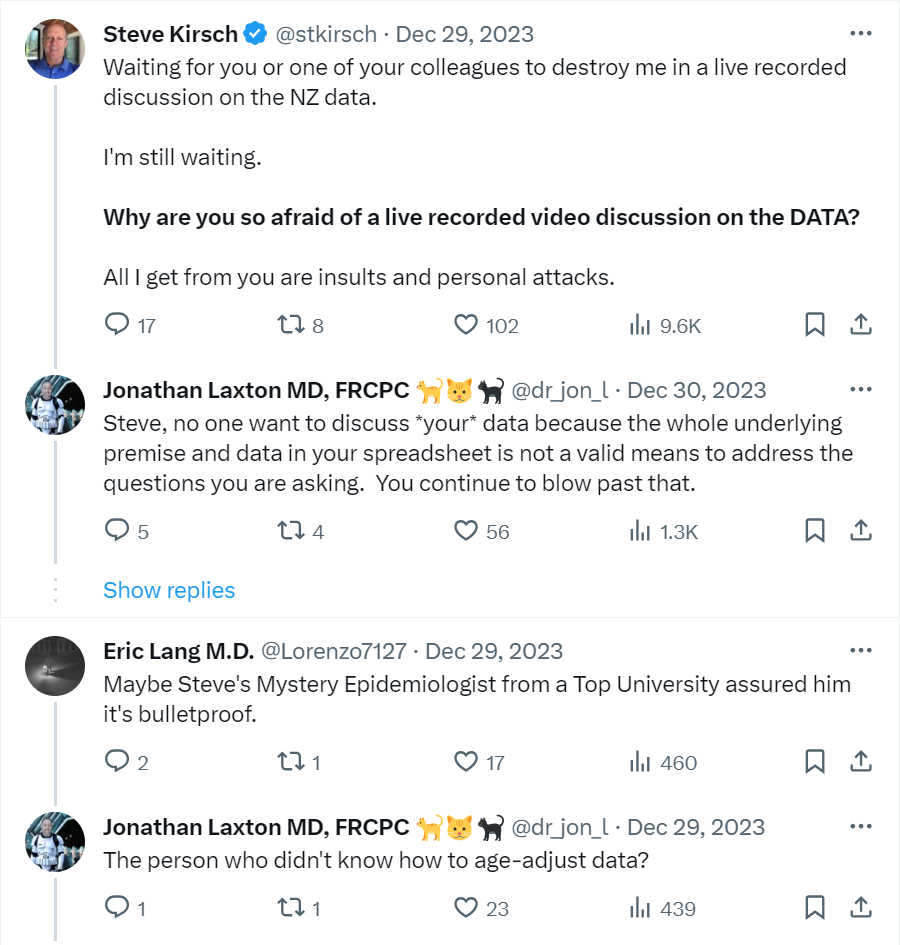Click Steve Kirsch's profile avatar

click(x=54, y=48)
